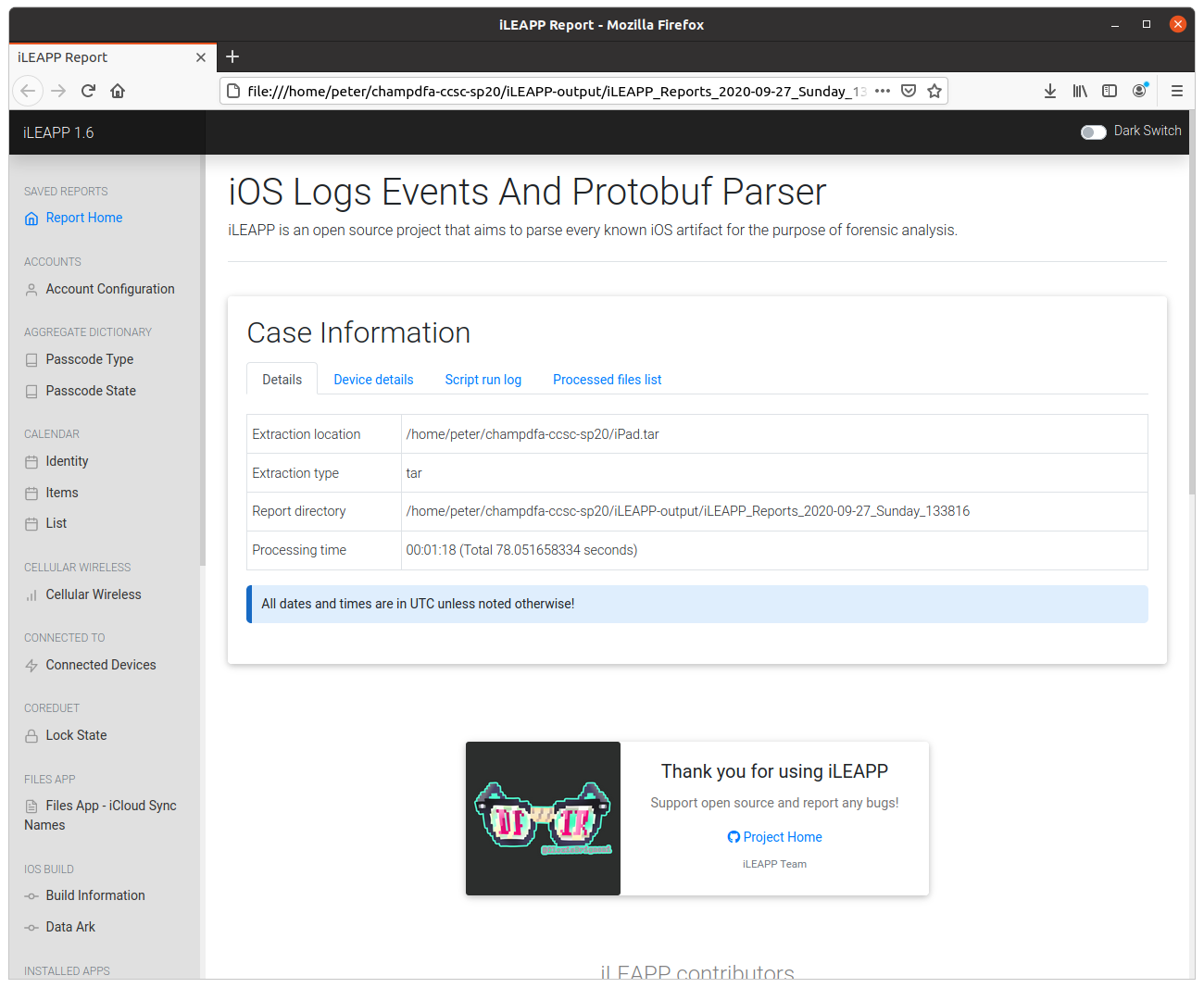
Task: Click the iLEAPP 1.6 brand title
Action: 58,132
